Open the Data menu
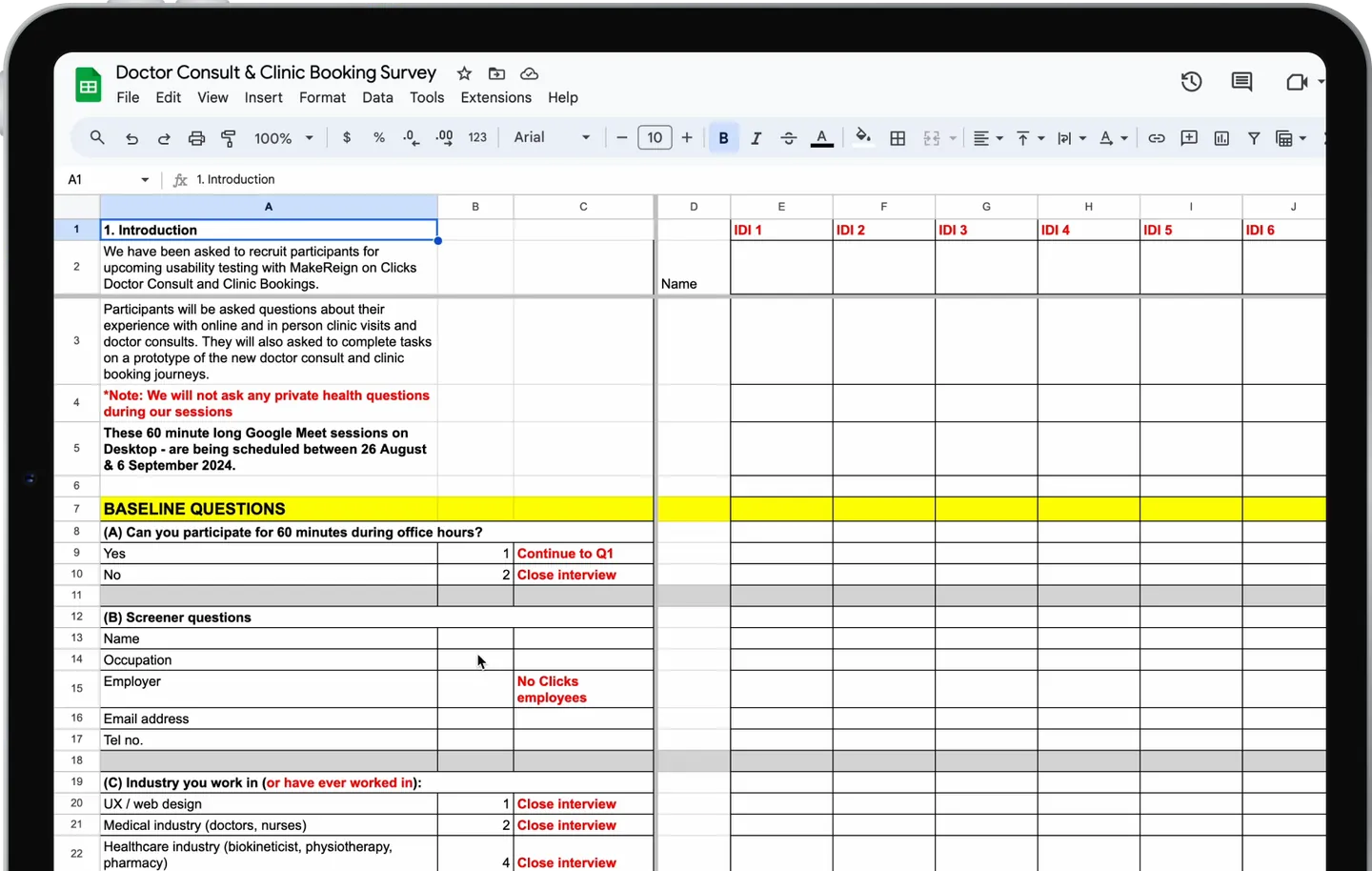 [x=377, y=97]
